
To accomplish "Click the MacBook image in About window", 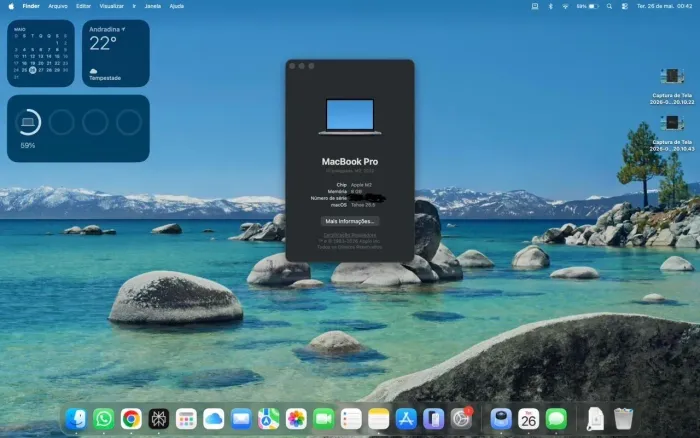I will (350, 117).
